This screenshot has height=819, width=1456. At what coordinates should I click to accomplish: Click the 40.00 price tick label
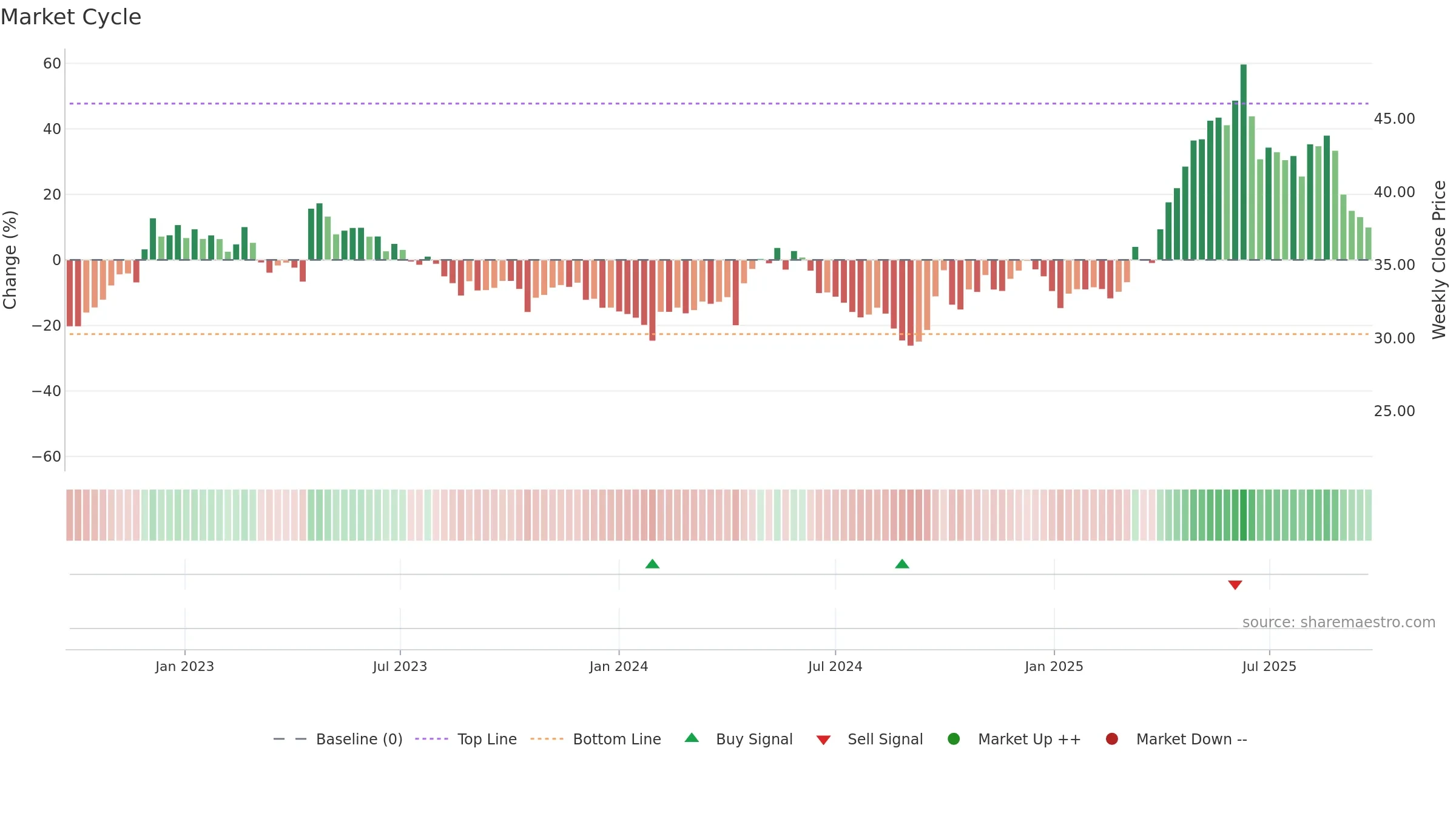click(x=1394, y=192)
